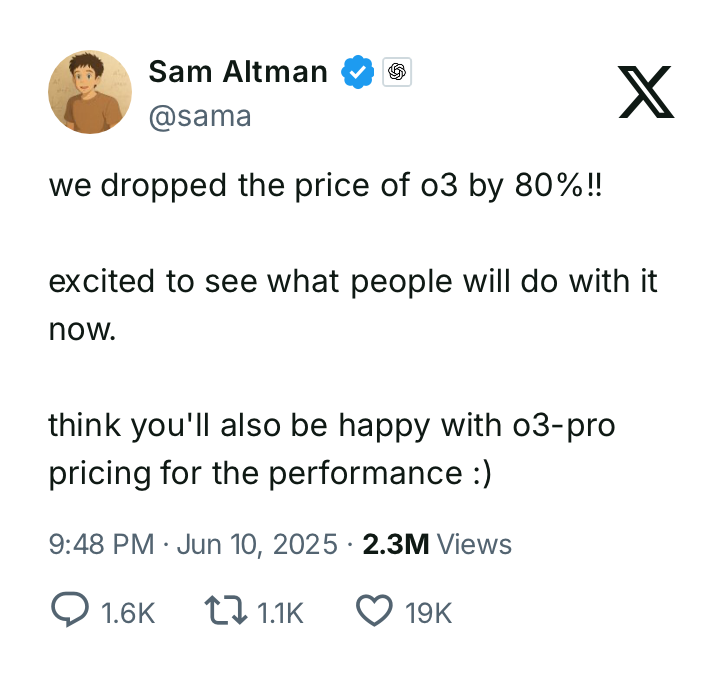Click the 9:48 PM timestamp

(x=101, y=544)
